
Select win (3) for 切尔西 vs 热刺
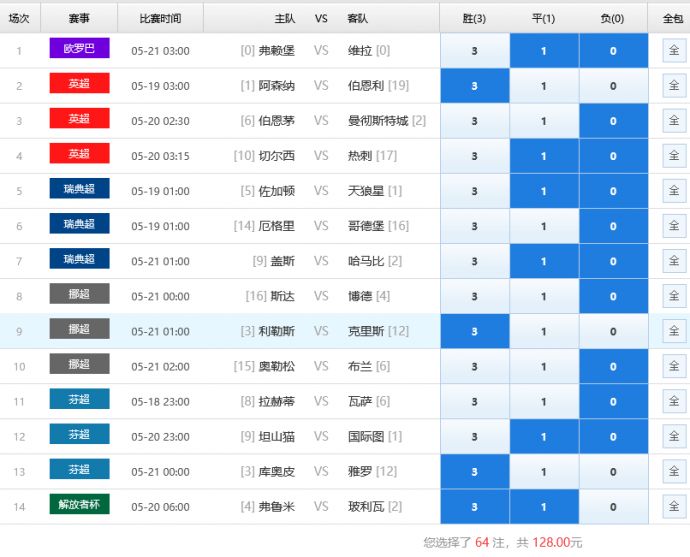[x=475, y=156]
